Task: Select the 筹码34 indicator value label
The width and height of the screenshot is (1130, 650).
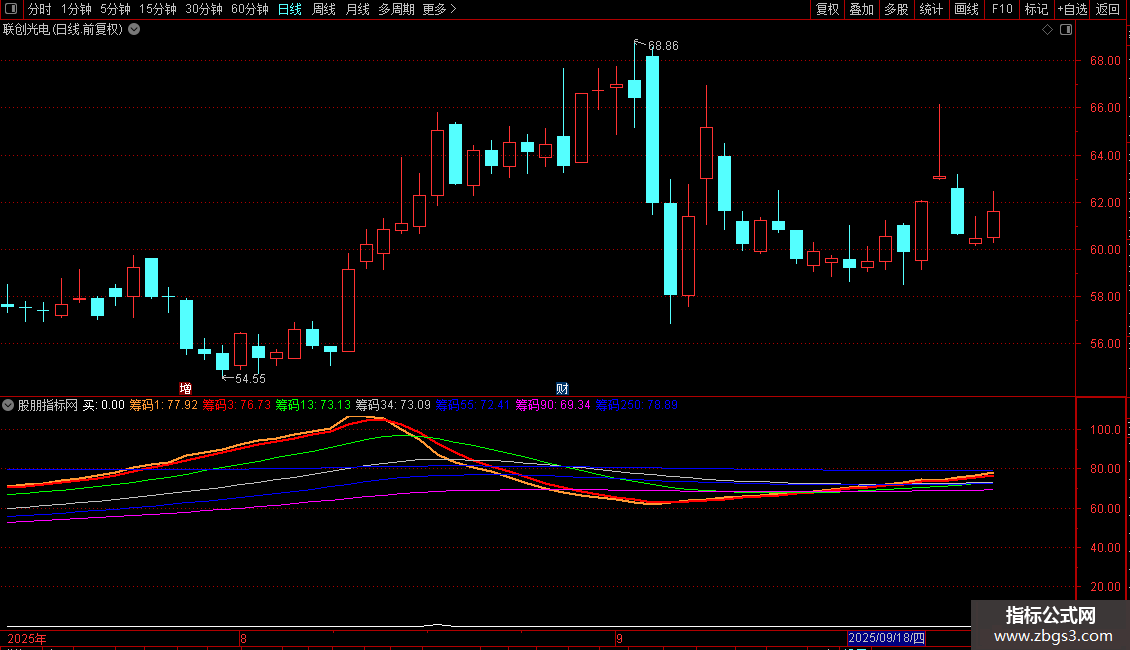Action: coord(393,405)
